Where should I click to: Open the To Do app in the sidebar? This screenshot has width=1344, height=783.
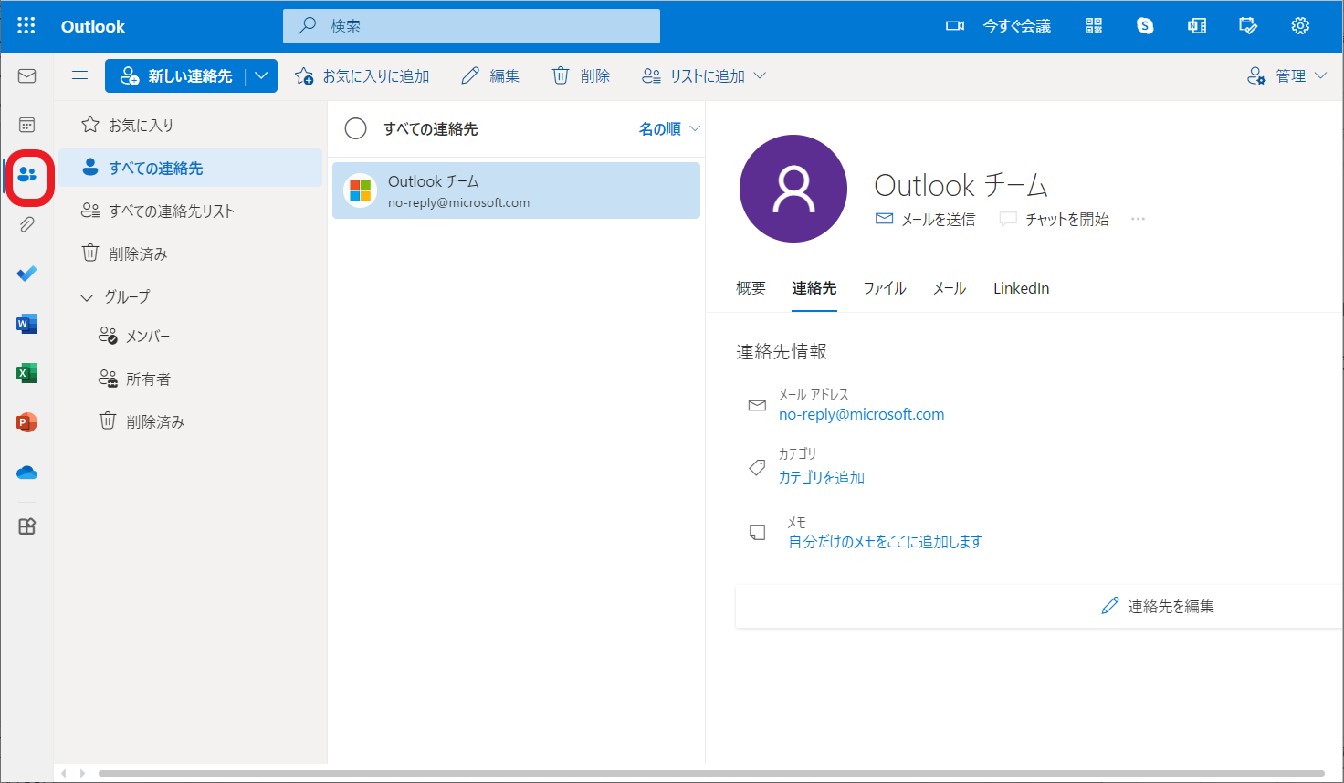click(25, 273)
